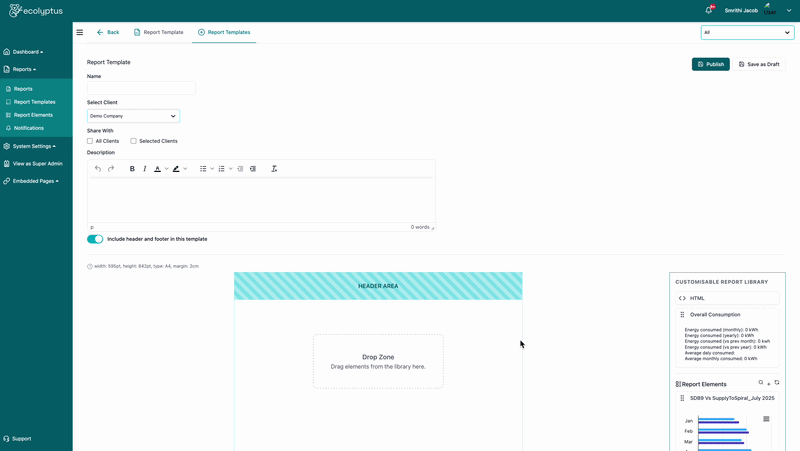Insert a numbered list
The height and width of the screenshot is (451, 800).
[x=221, y=168]
